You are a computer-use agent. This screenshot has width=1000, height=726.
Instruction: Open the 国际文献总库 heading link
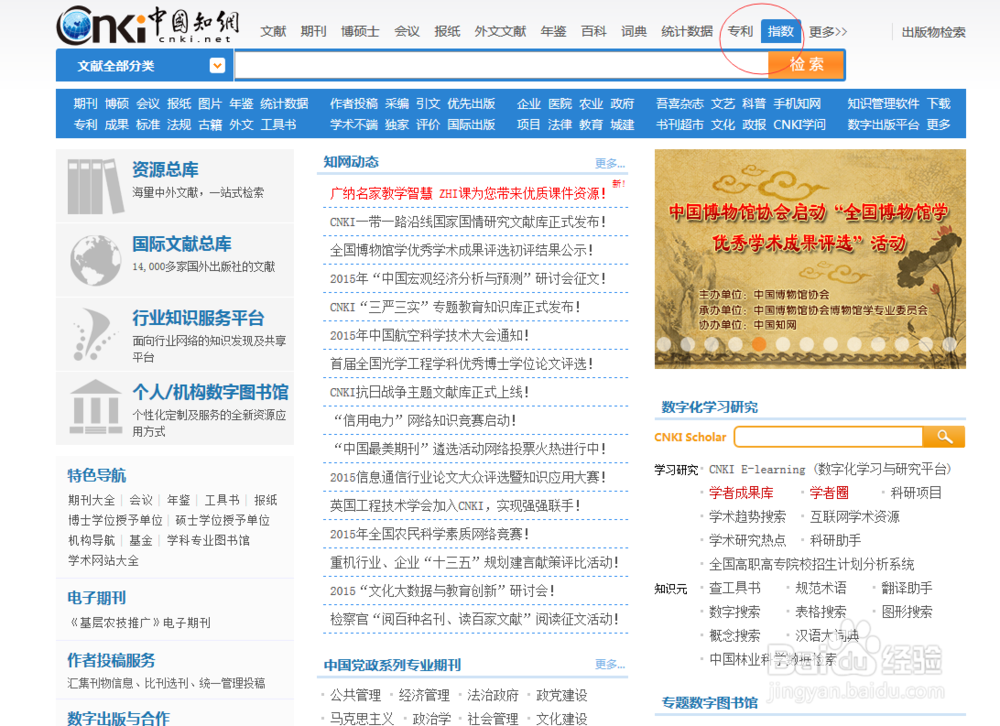coord(182,244)
